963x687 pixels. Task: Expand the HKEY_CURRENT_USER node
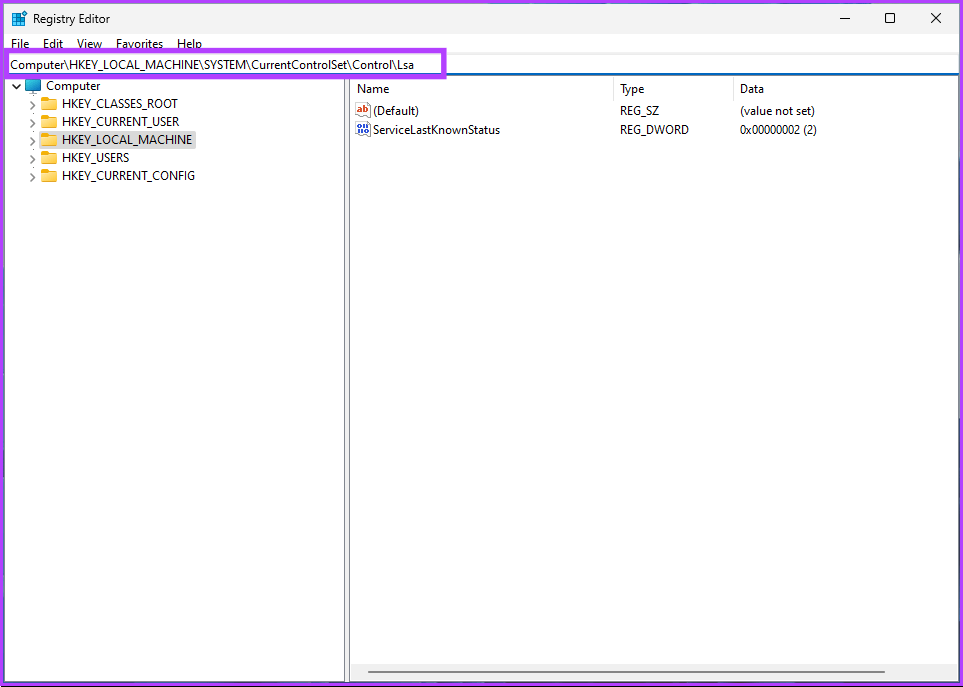tap(33, 123)
